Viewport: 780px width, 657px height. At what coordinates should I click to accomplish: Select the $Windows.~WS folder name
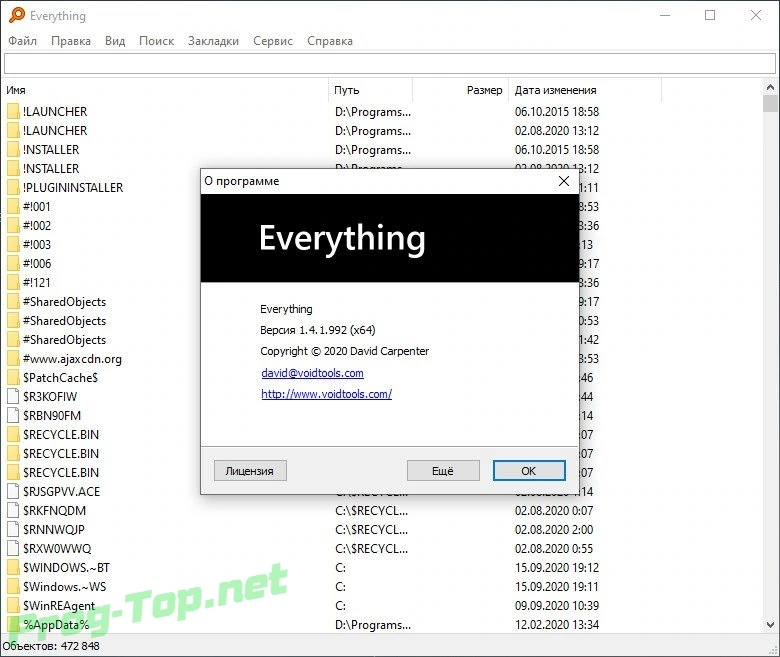[x=65, y=586]
